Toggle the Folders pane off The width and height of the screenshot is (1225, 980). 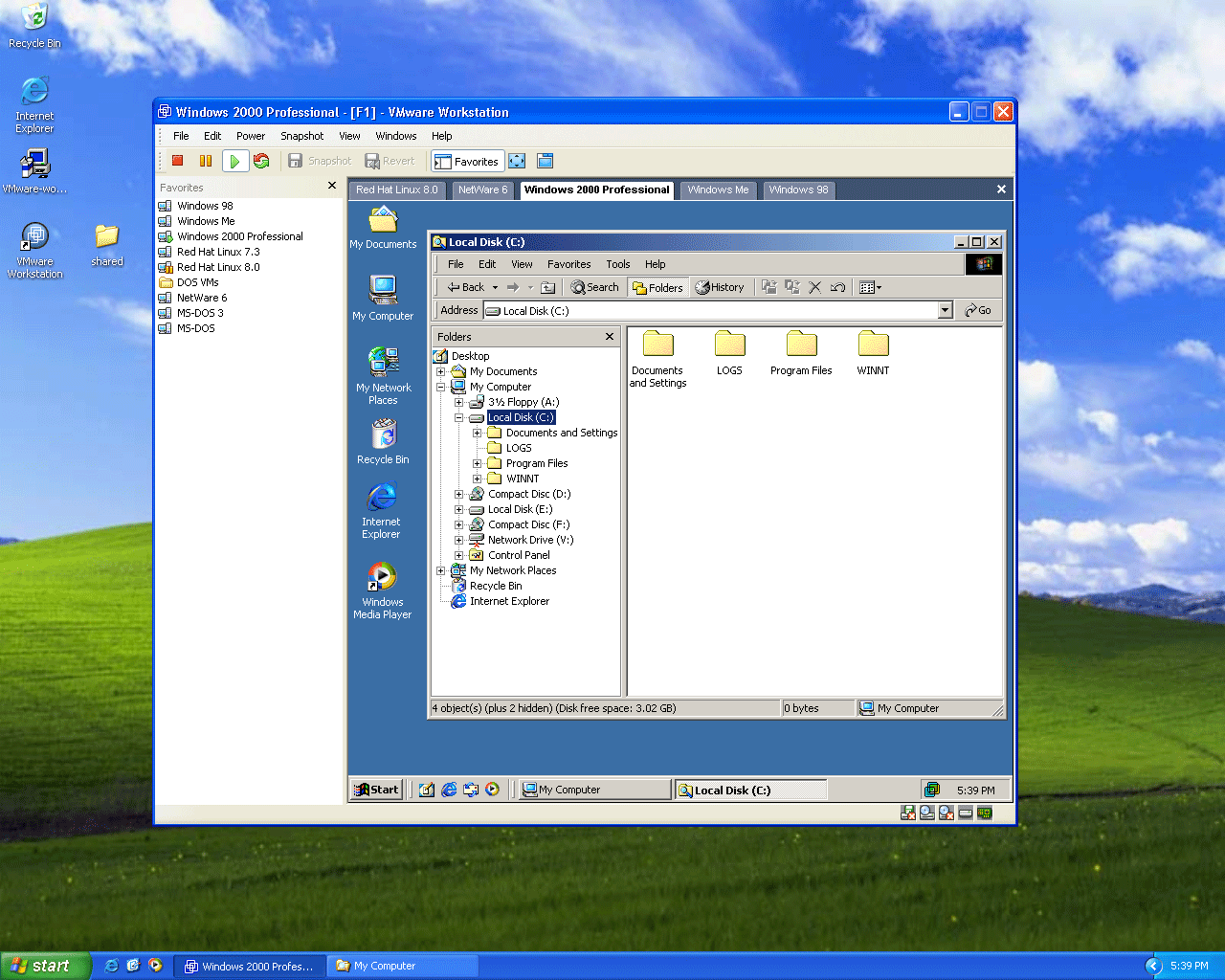(657, 286)
